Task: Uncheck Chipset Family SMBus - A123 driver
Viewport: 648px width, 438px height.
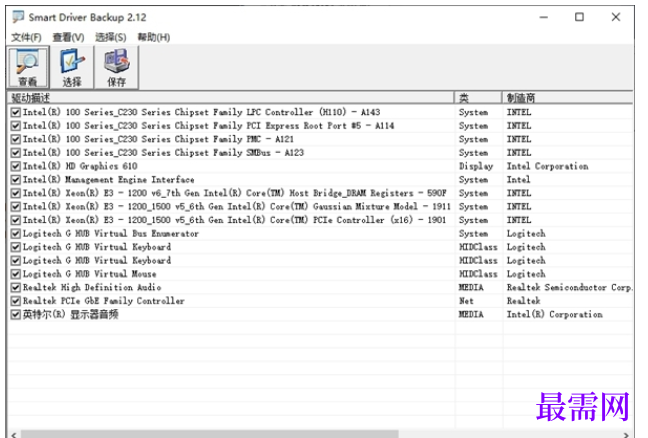Action: pos(16,153)
